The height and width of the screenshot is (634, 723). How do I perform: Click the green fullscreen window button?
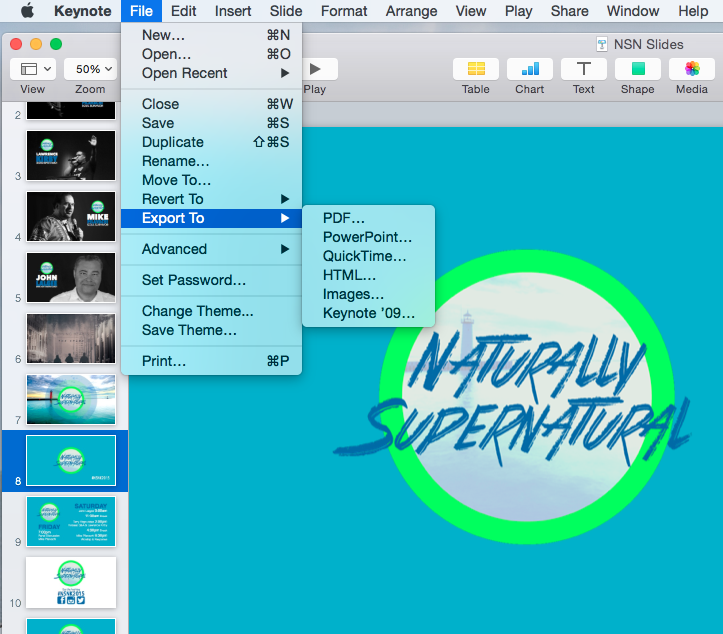[56, 44]
